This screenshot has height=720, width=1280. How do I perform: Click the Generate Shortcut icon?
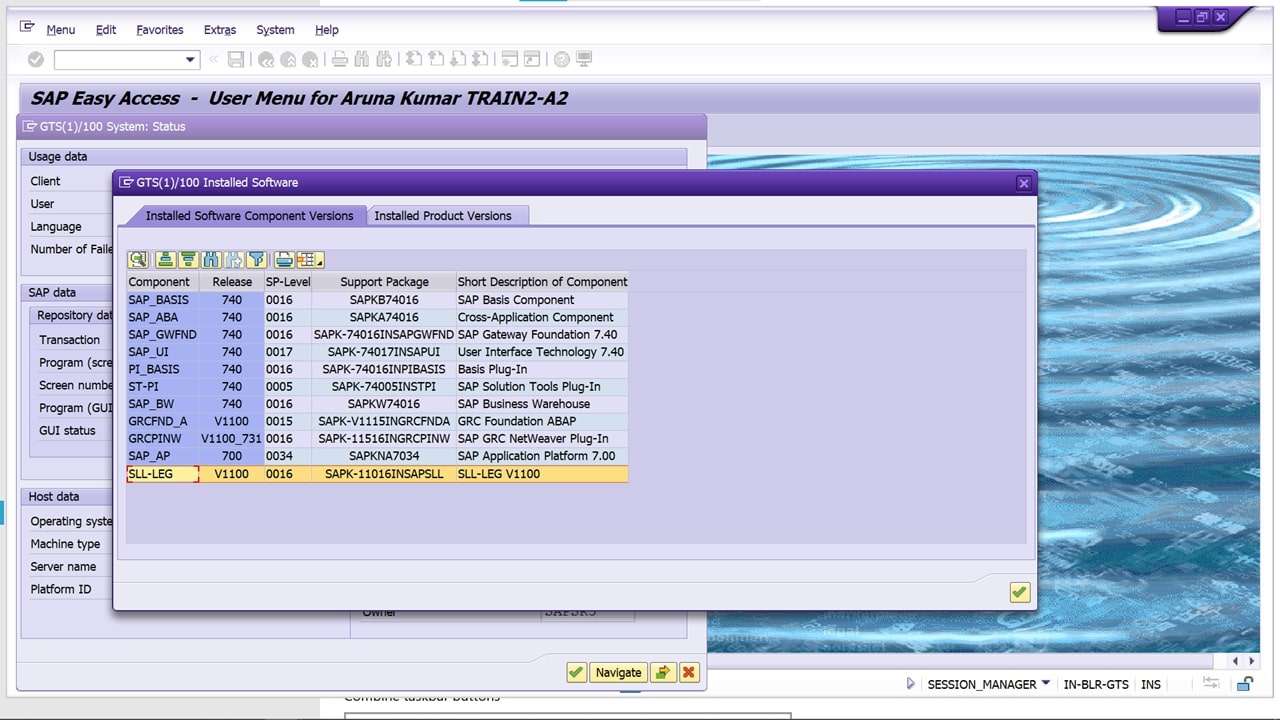(x=531, y=60)
